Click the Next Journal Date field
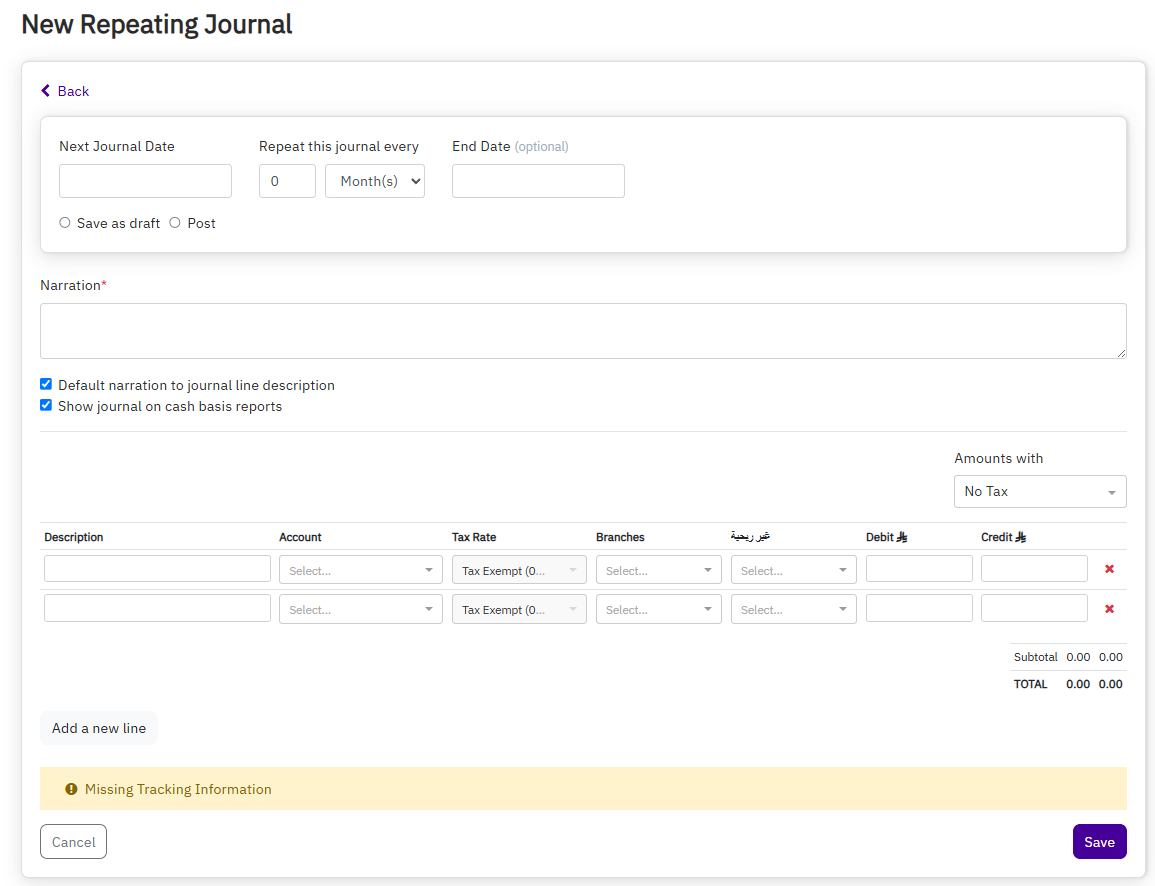The image size is (1155, 886). pos(145,181)
